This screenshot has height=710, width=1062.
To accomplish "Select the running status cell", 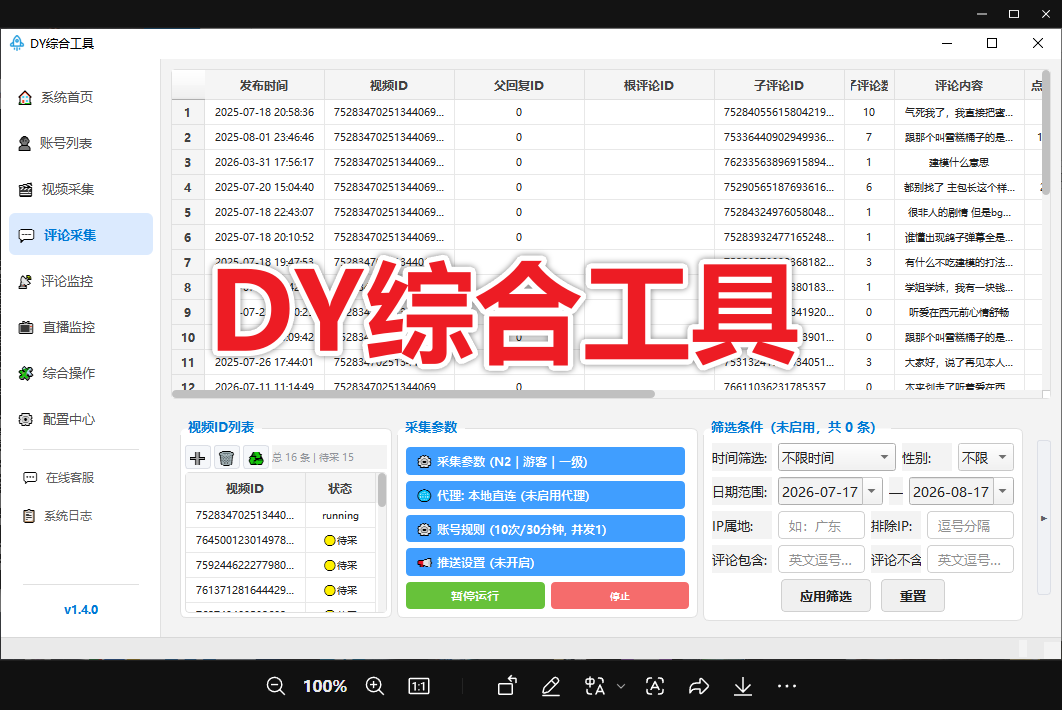I will coord(340,516).
